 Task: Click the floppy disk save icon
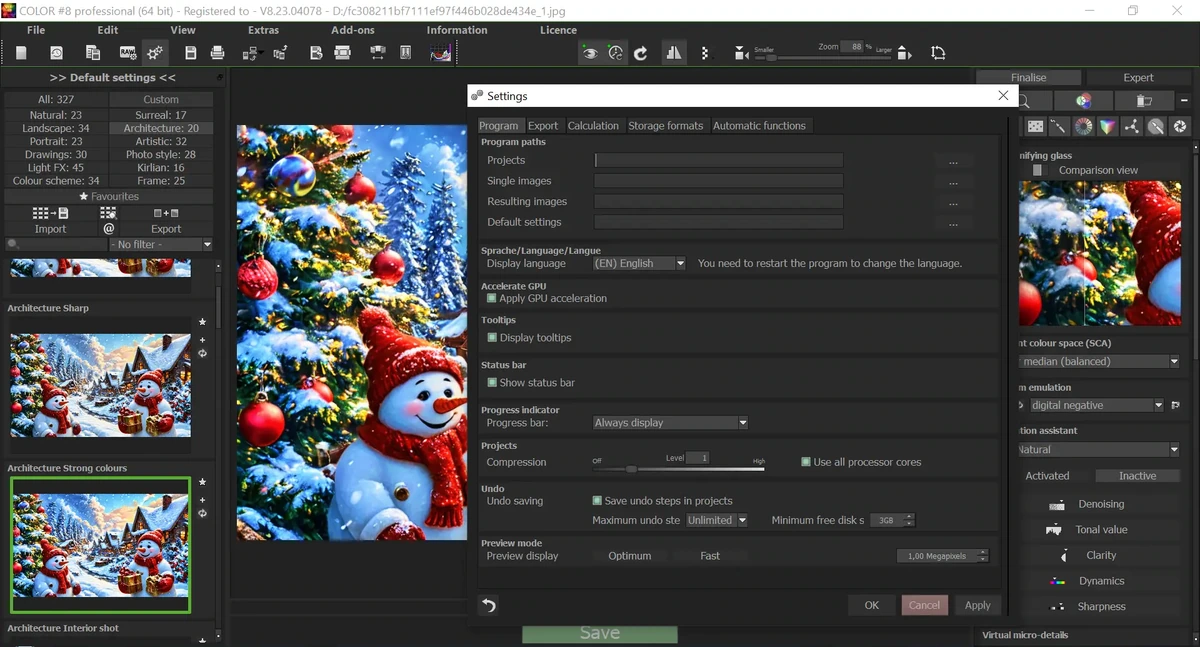tap(190, 53)
